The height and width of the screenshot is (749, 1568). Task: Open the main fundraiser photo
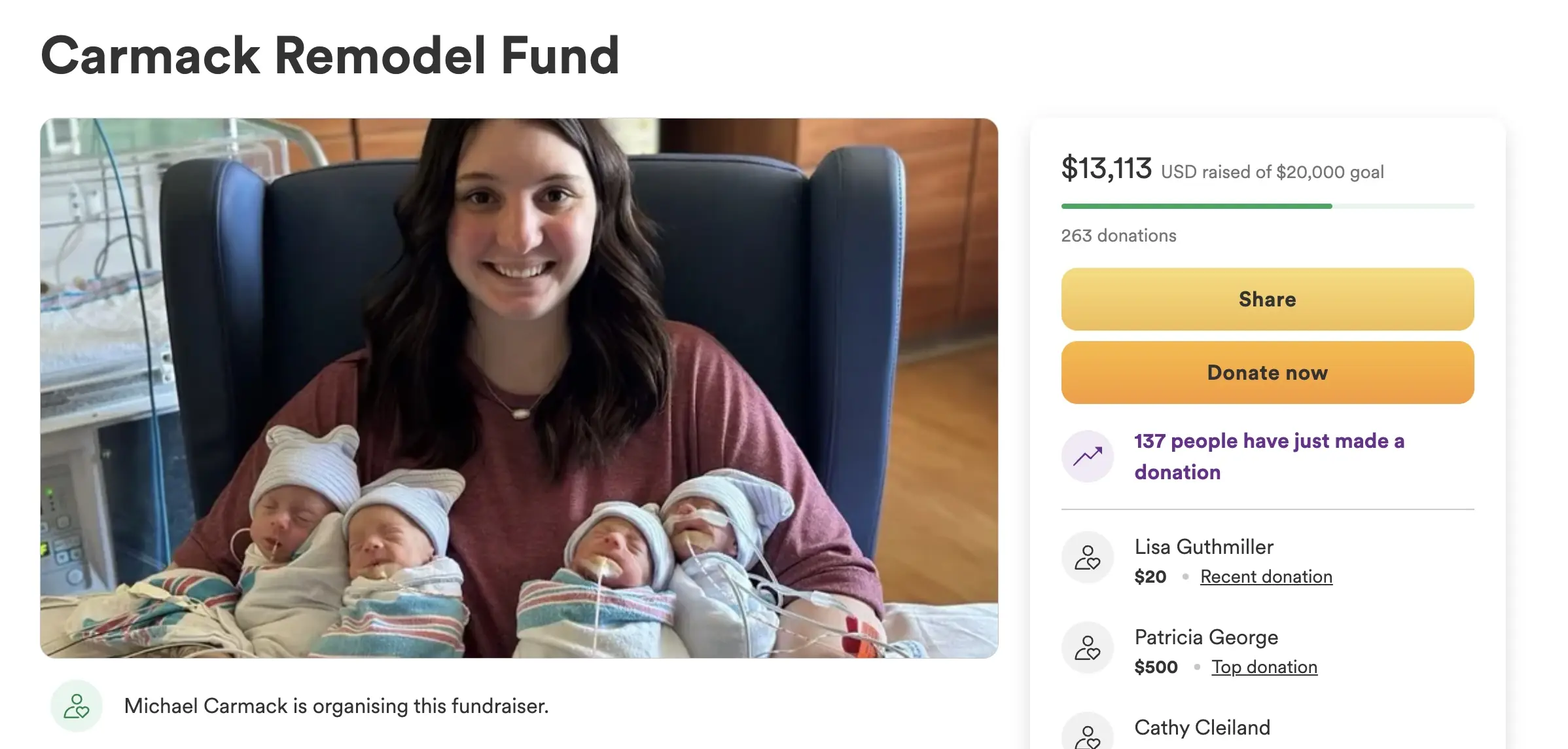(519, 388)
